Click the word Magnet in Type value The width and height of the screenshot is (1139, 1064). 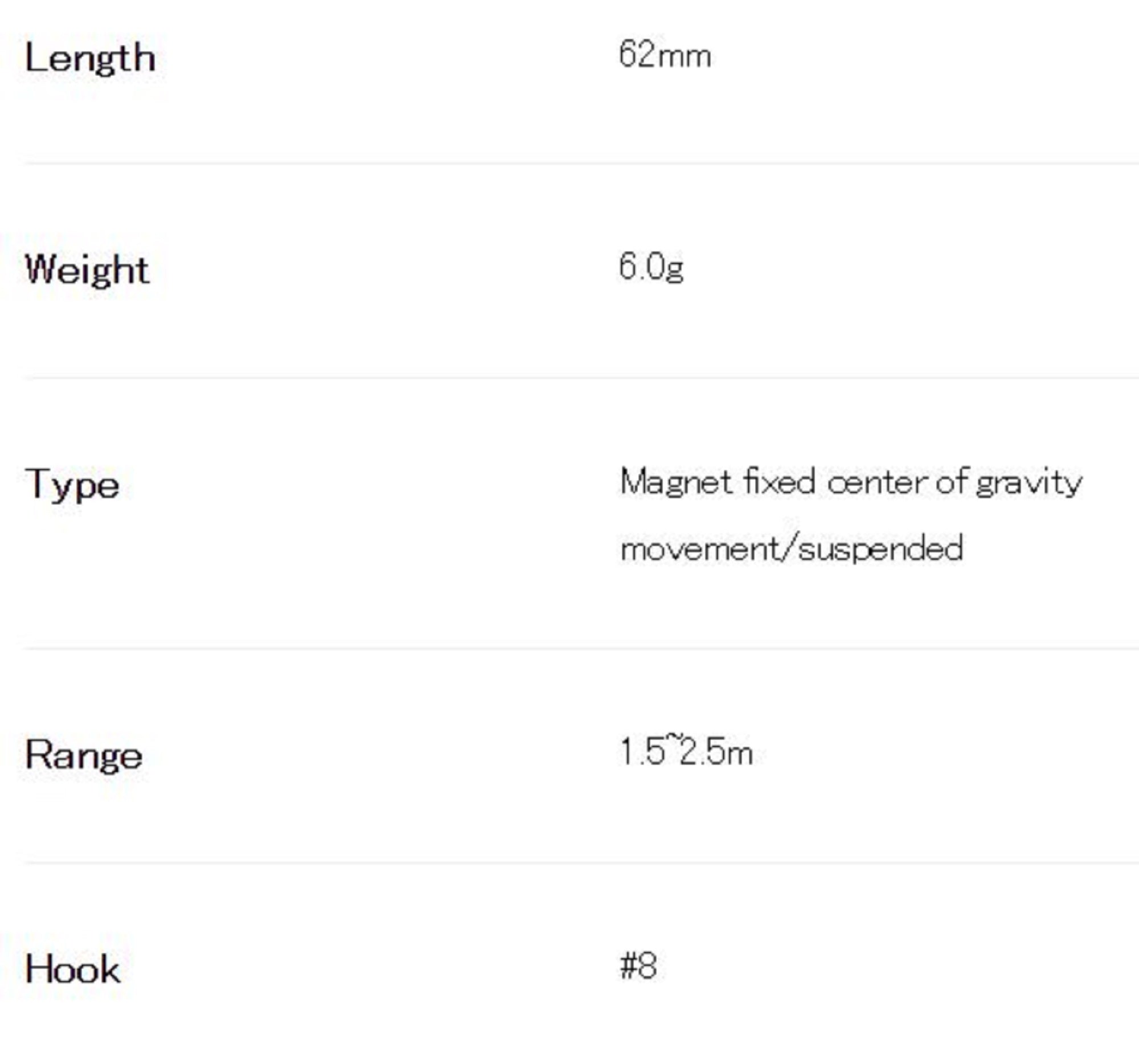click(676, 482)
